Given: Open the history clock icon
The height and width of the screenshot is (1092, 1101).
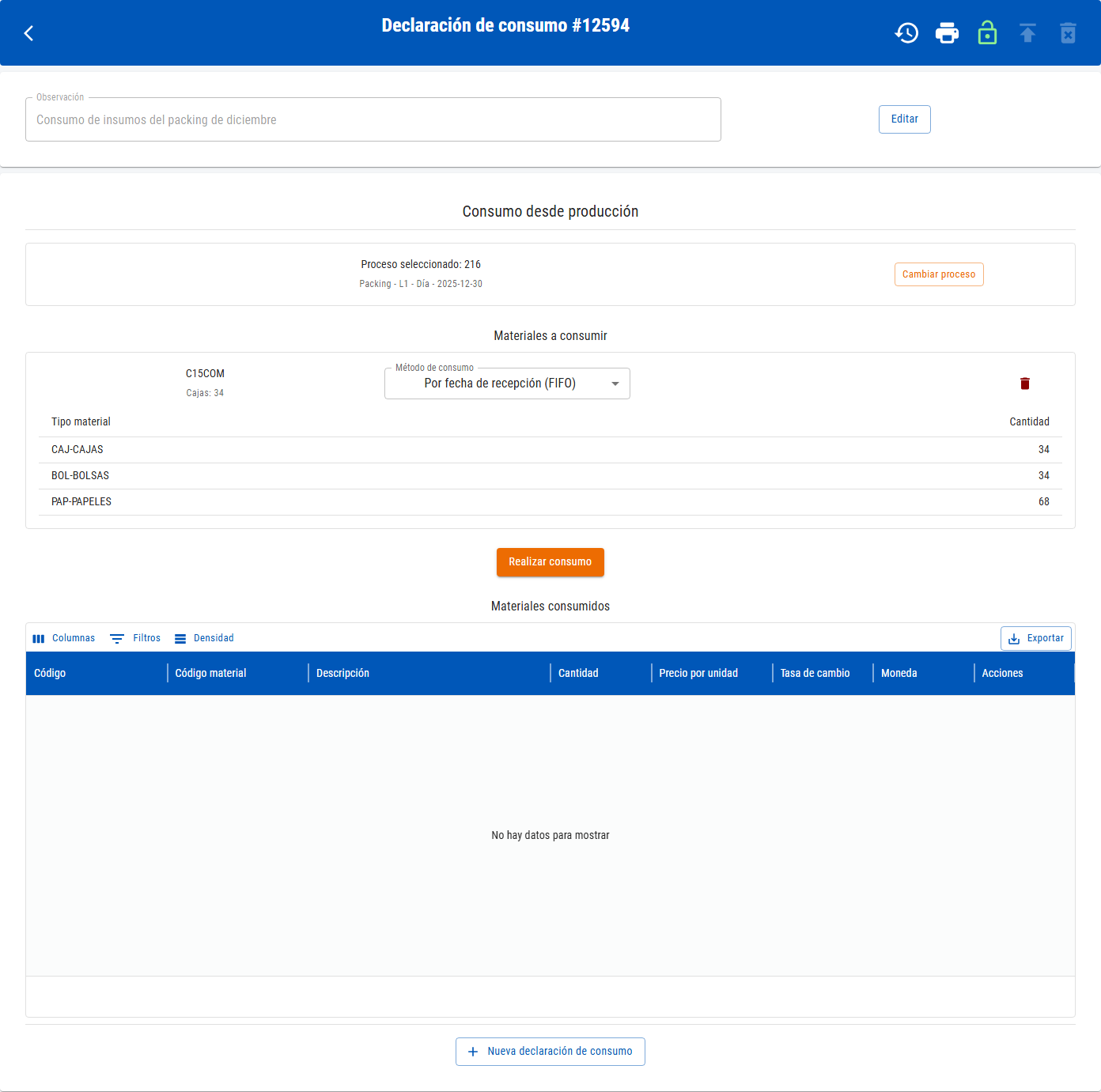Looking at the screenshot, I should tap(906, 33).
